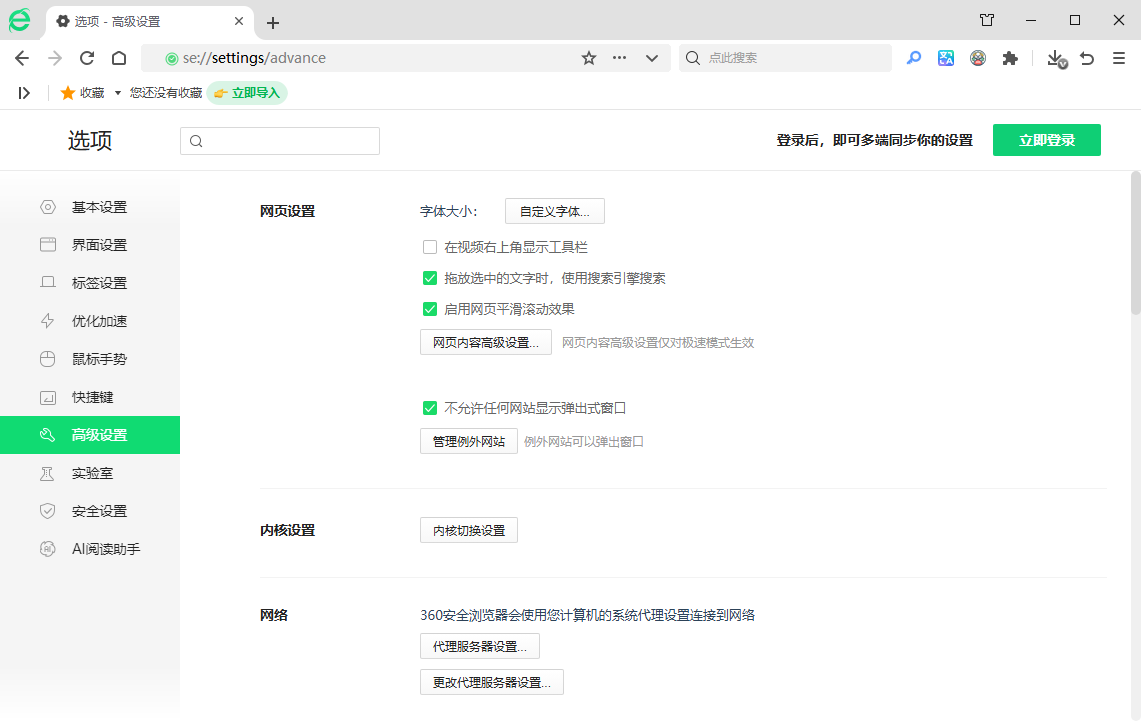1141x721 pixels.
Task: Open a new tab with the plus button
Action: 274,20
